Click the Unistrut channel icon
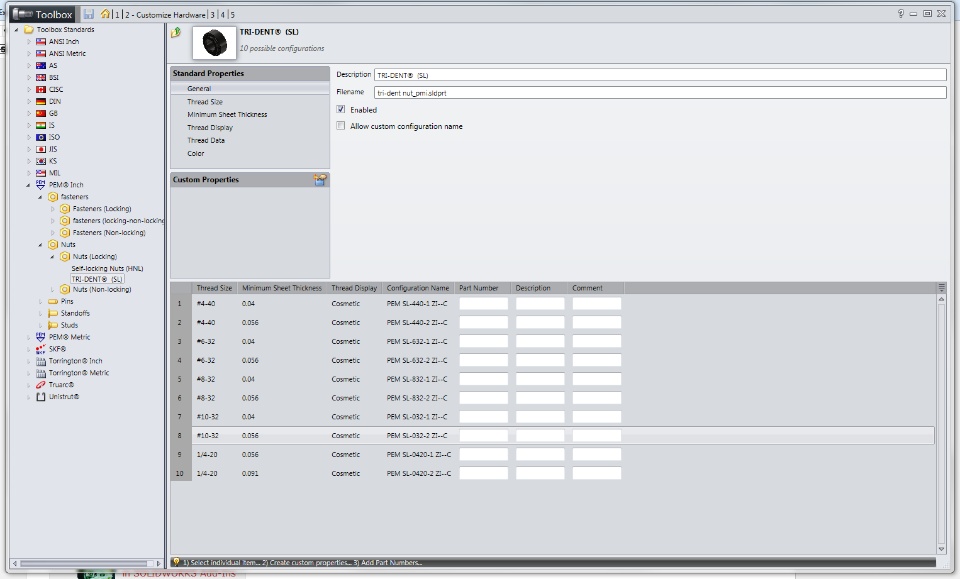Viewport: 960px width, 579px height. coord(41,397)
